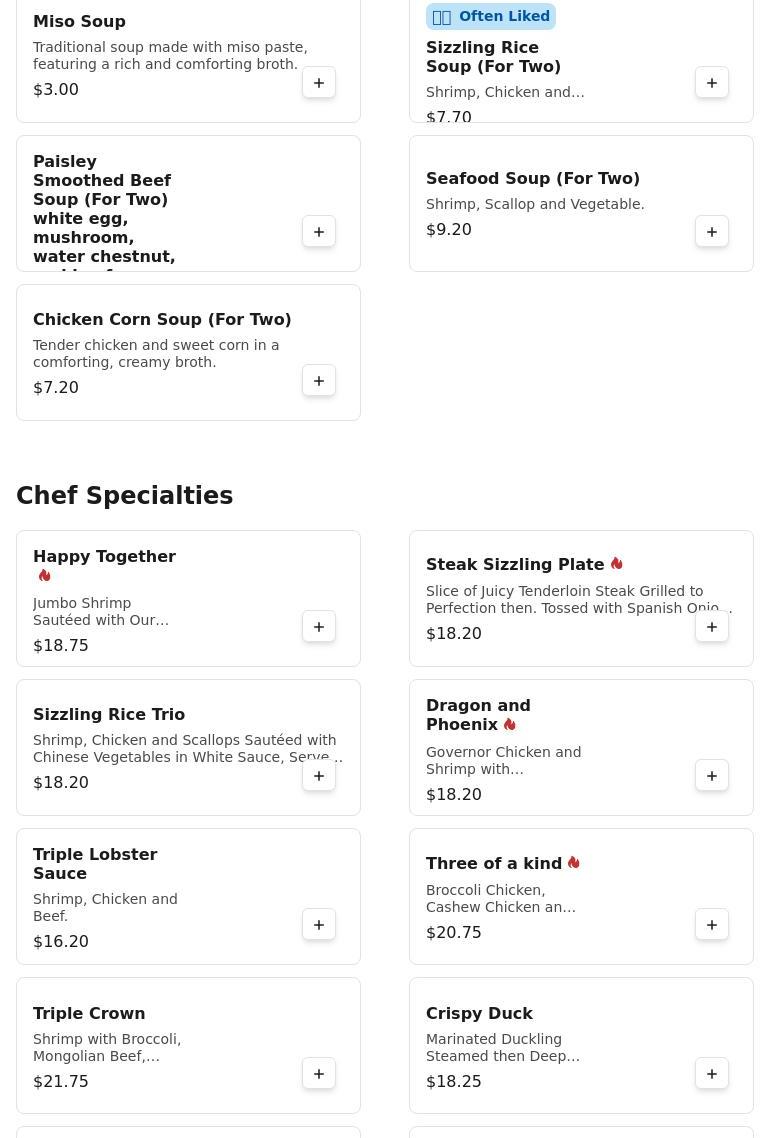Add Paisley Smoothed Beef Soup plus icon
Screen dimensions: 770x1138
pos(319,232)
